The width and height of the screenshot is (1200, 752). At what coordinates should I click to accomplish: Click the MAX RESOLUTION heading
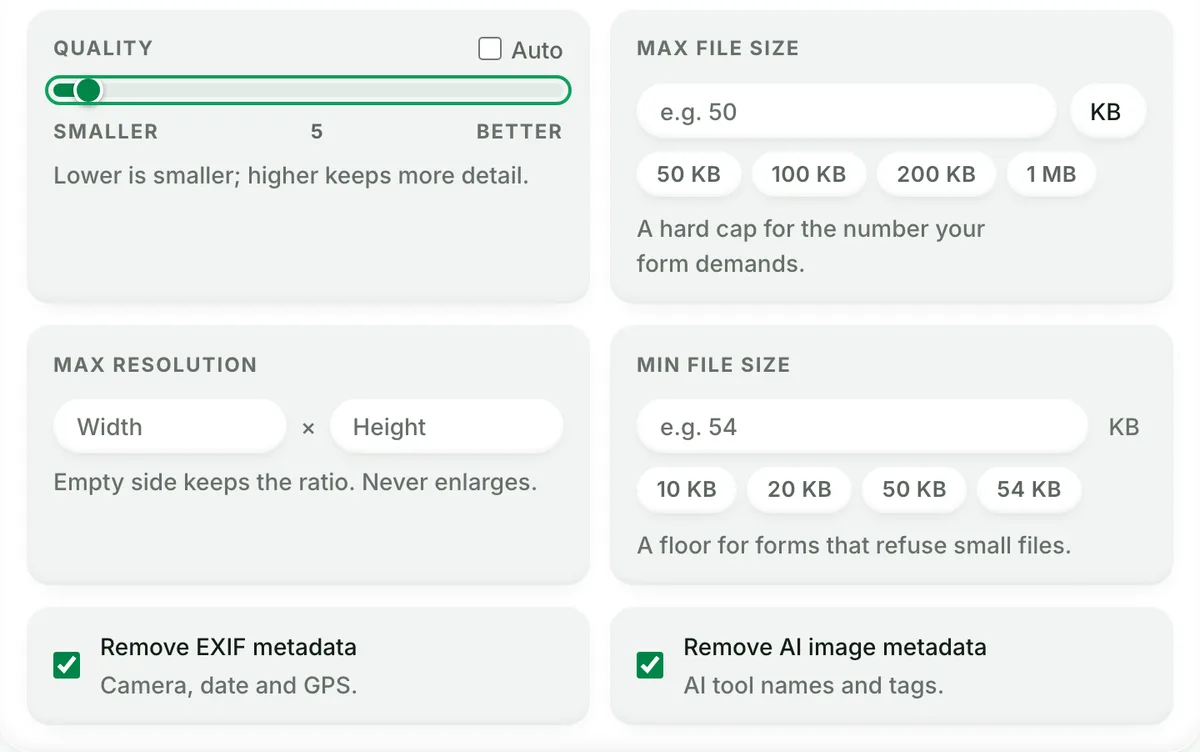(155, 365)
